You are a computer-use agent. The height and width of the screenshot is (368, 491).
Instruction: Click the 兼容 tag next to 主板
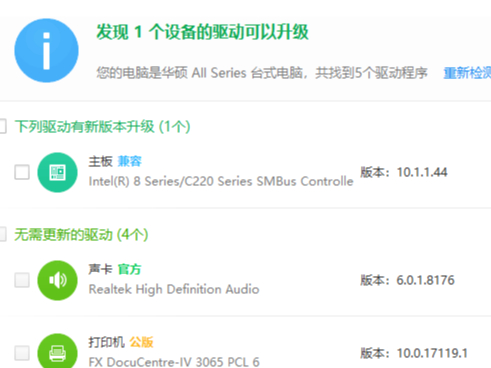tap(130, 161)
